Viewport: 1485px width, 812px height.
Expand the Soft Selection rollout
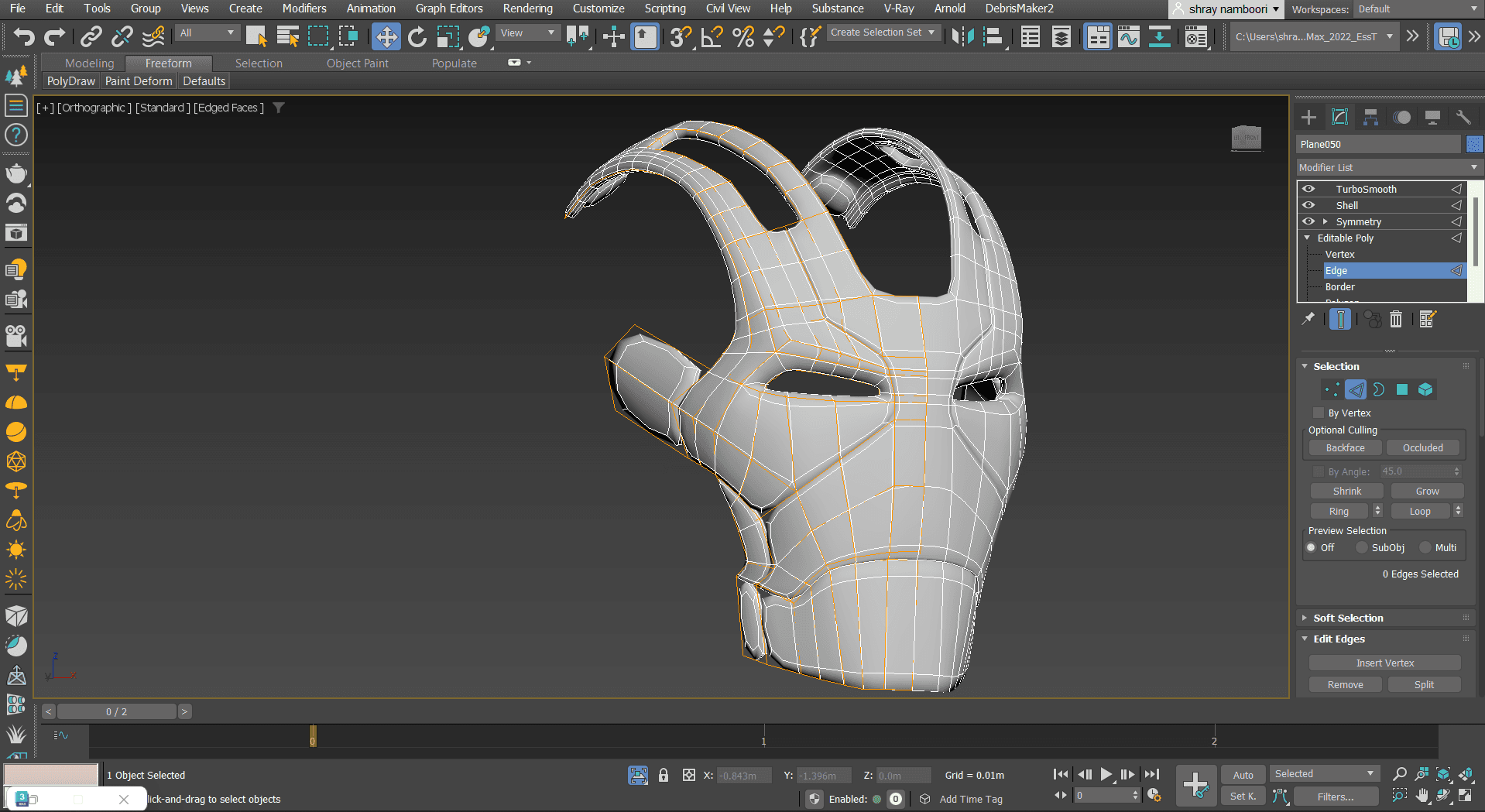click(x=1348, y=618)
